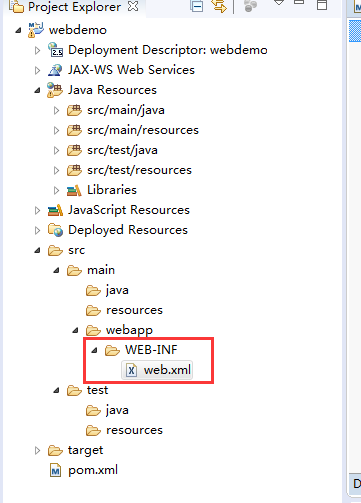Image resolution: width=361 pixels, height=503 pixels.
Task: Click the src/test/resources package folder icon
Action: (74, 170)
